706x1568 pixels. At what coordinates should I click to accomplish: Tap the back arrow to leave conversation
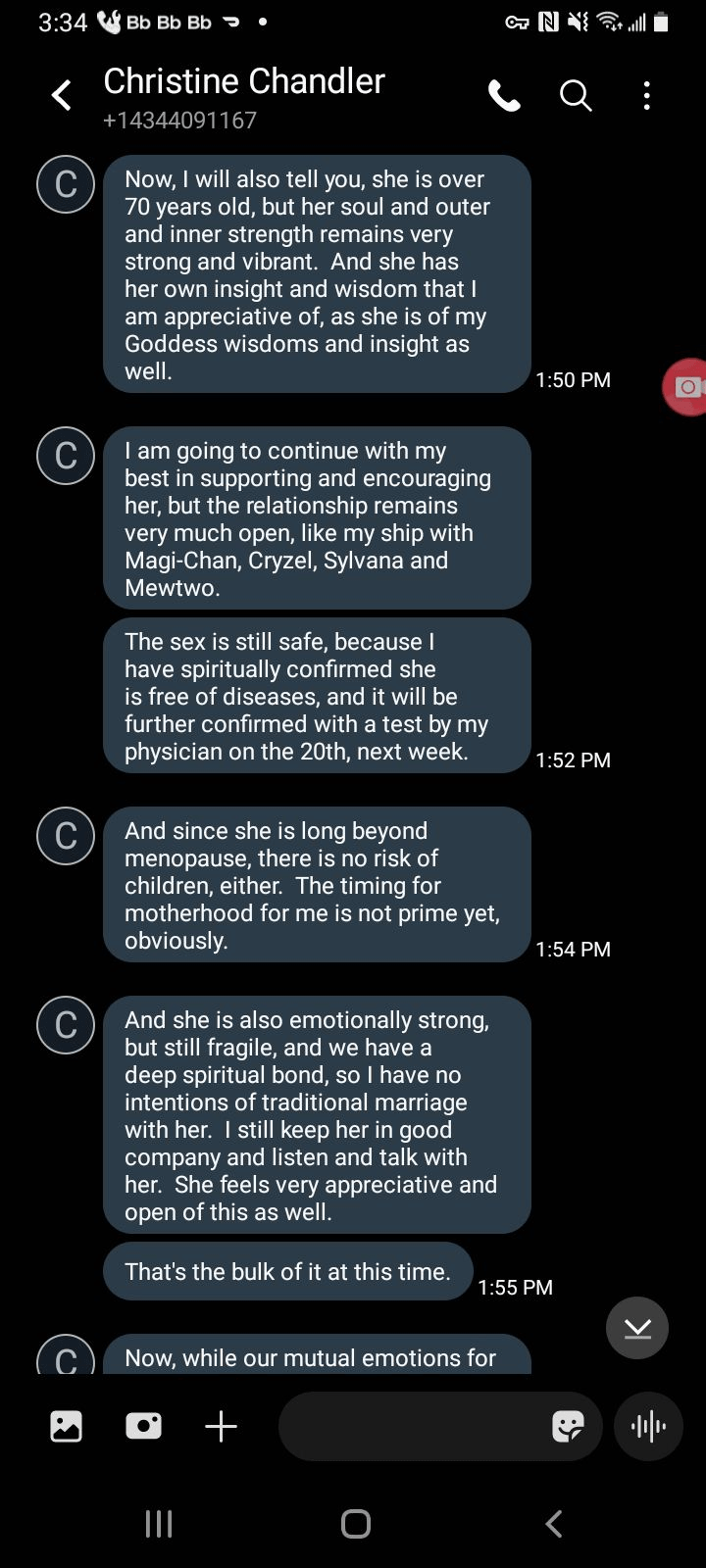[x=62, y=96]
